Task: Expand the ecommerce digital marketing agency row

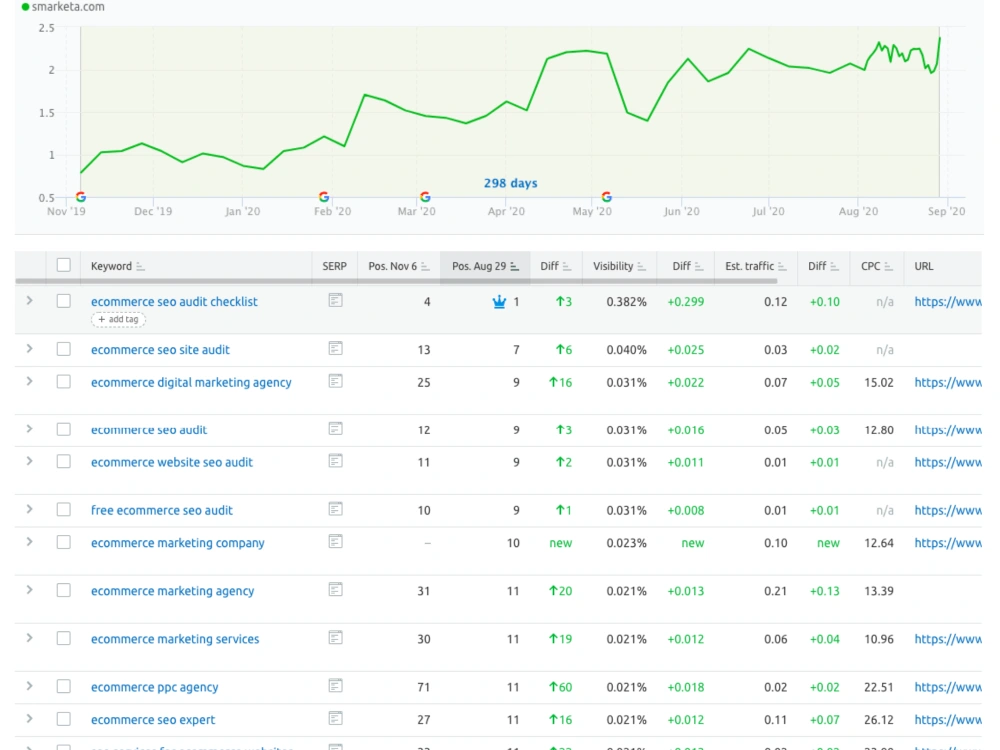Action: coord(29,381)
